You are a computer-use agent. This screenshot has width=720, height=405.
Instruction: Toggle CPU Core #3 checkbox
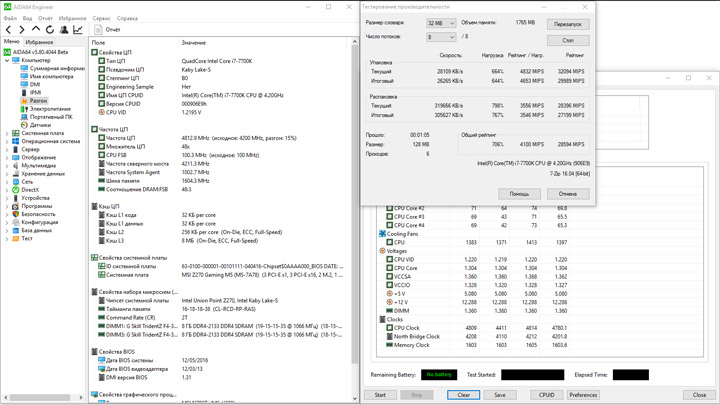[x=389, y=217]
